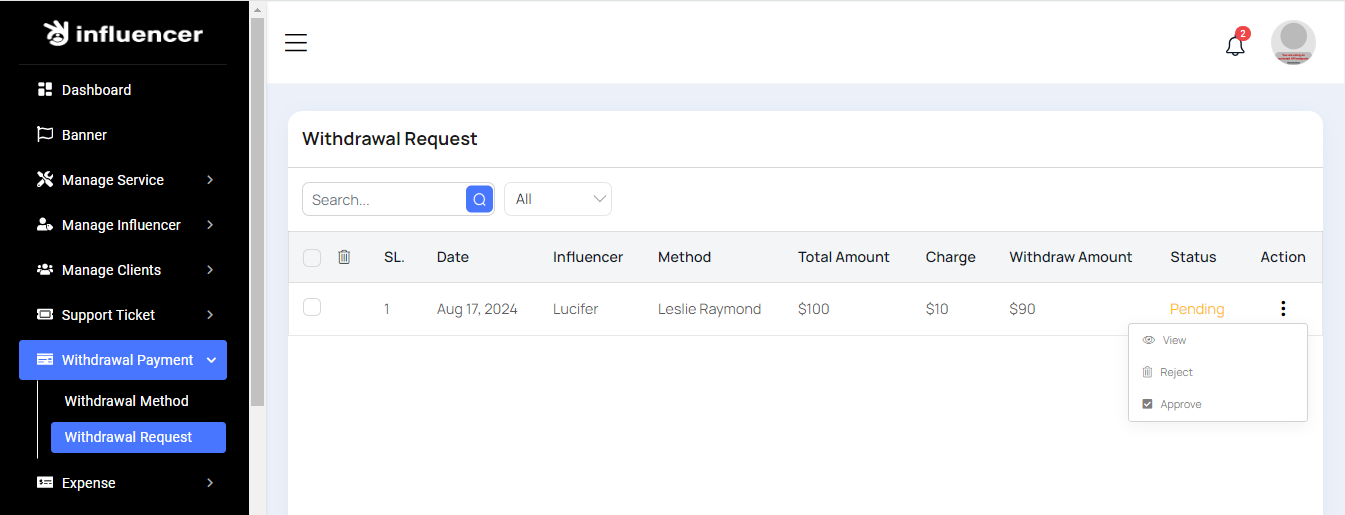Viewport: 1345px width, 515px height.
Task: Go to the Withdrawal Method page
Action: [x=126, y=401]
